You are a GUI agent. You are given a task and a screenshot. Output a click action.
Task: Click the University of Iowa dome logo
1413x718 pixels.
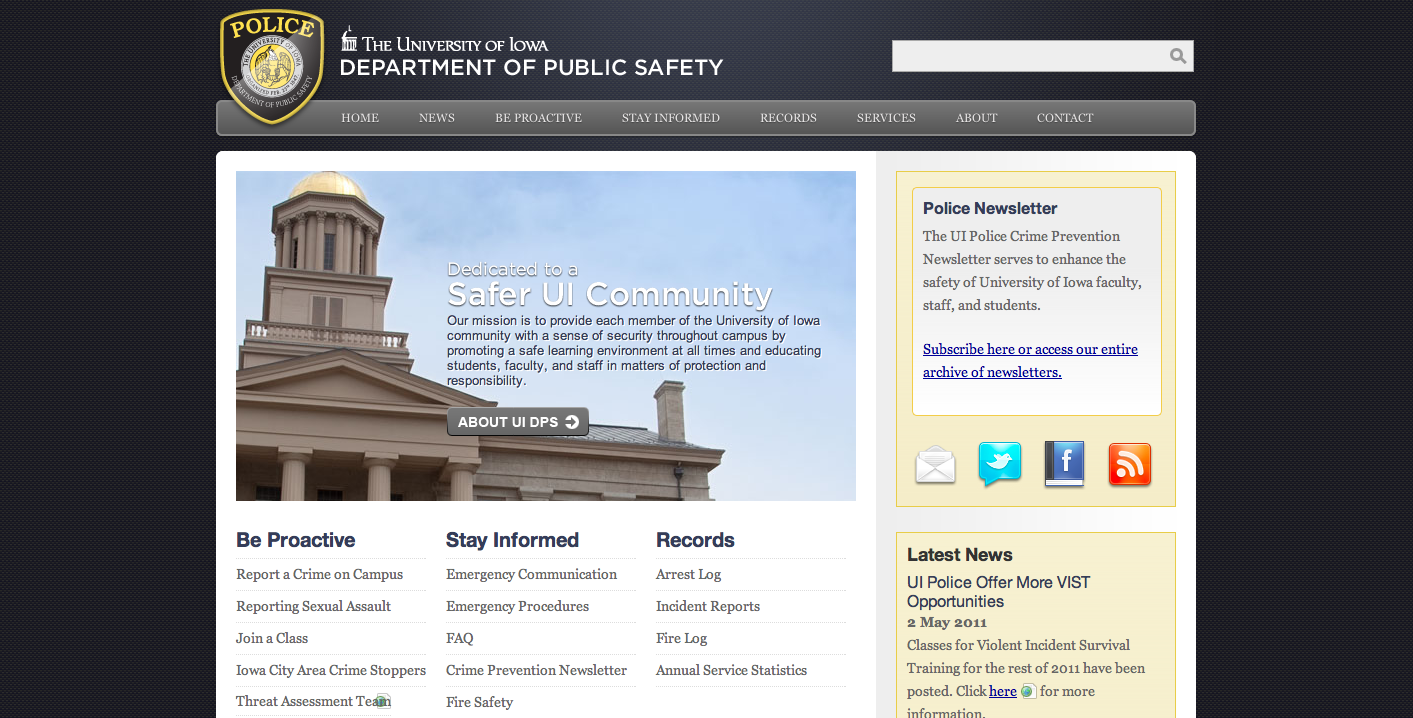click(x=349, y=40)
